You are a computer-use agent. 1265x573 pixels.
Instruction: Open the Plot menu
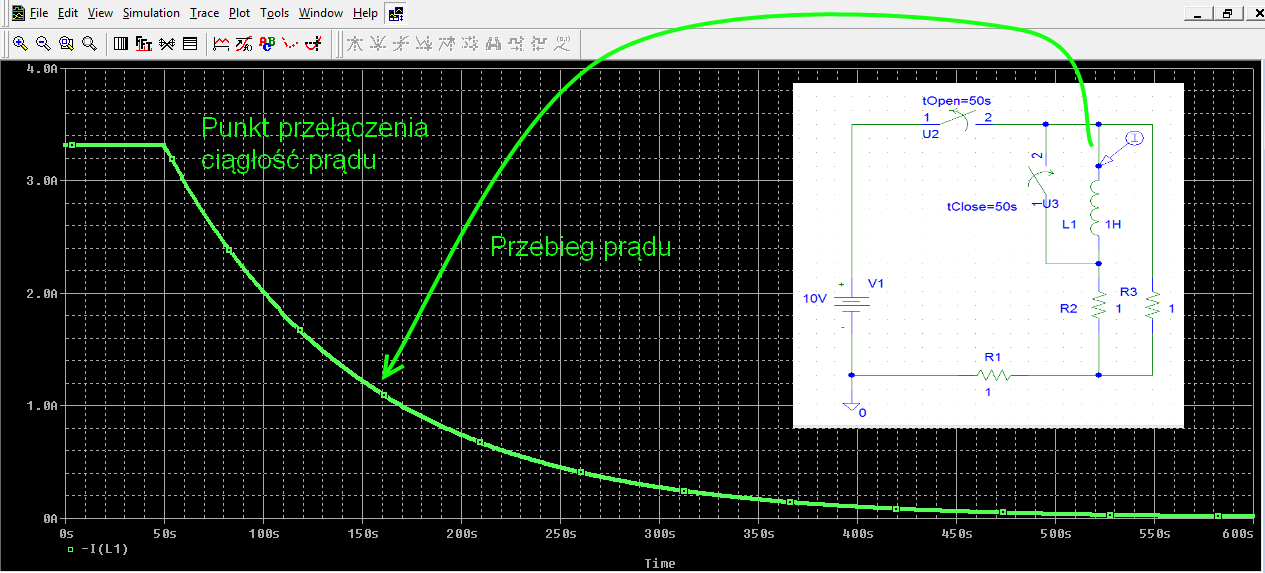[239, 13]
